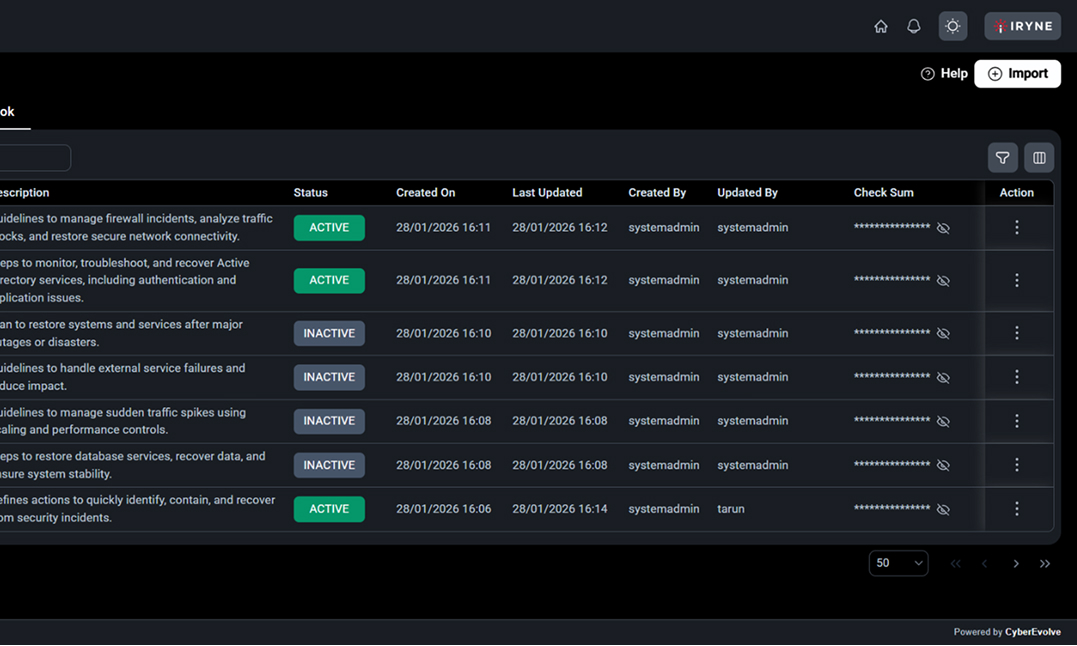The image size is (1077, 646).
Task: Show checksum for the row updated by tarun
Action: [x=943, y=509]
